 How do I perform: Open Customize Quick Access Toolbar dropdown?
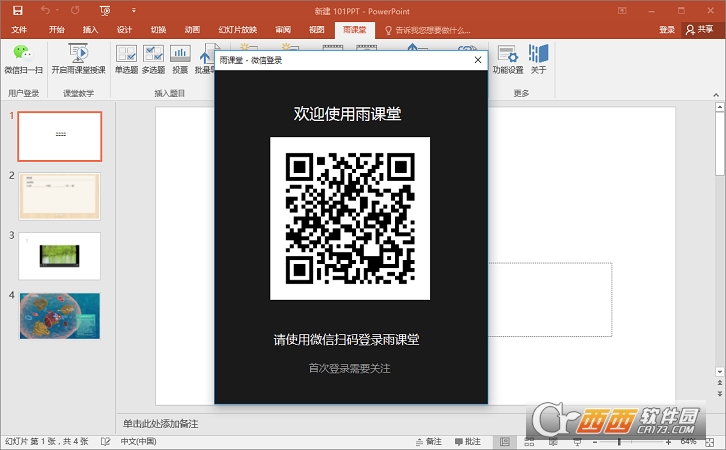tap(133, 10)
